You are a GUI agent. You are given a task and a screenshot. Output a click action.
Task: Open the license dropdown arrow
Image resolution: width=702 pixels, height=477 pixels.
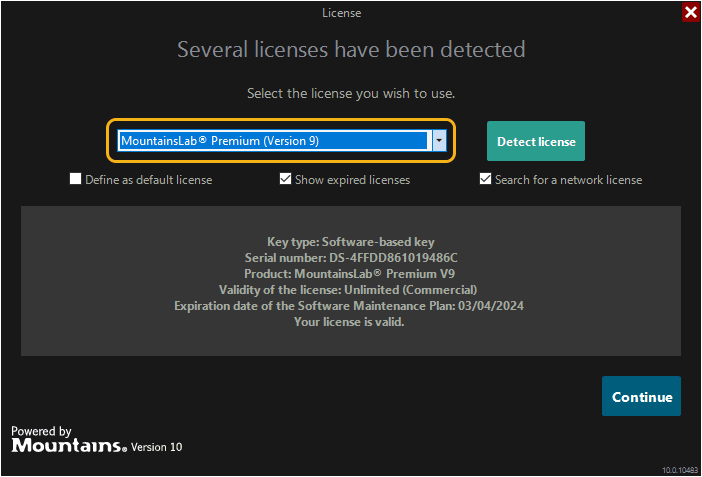point(439,141)
